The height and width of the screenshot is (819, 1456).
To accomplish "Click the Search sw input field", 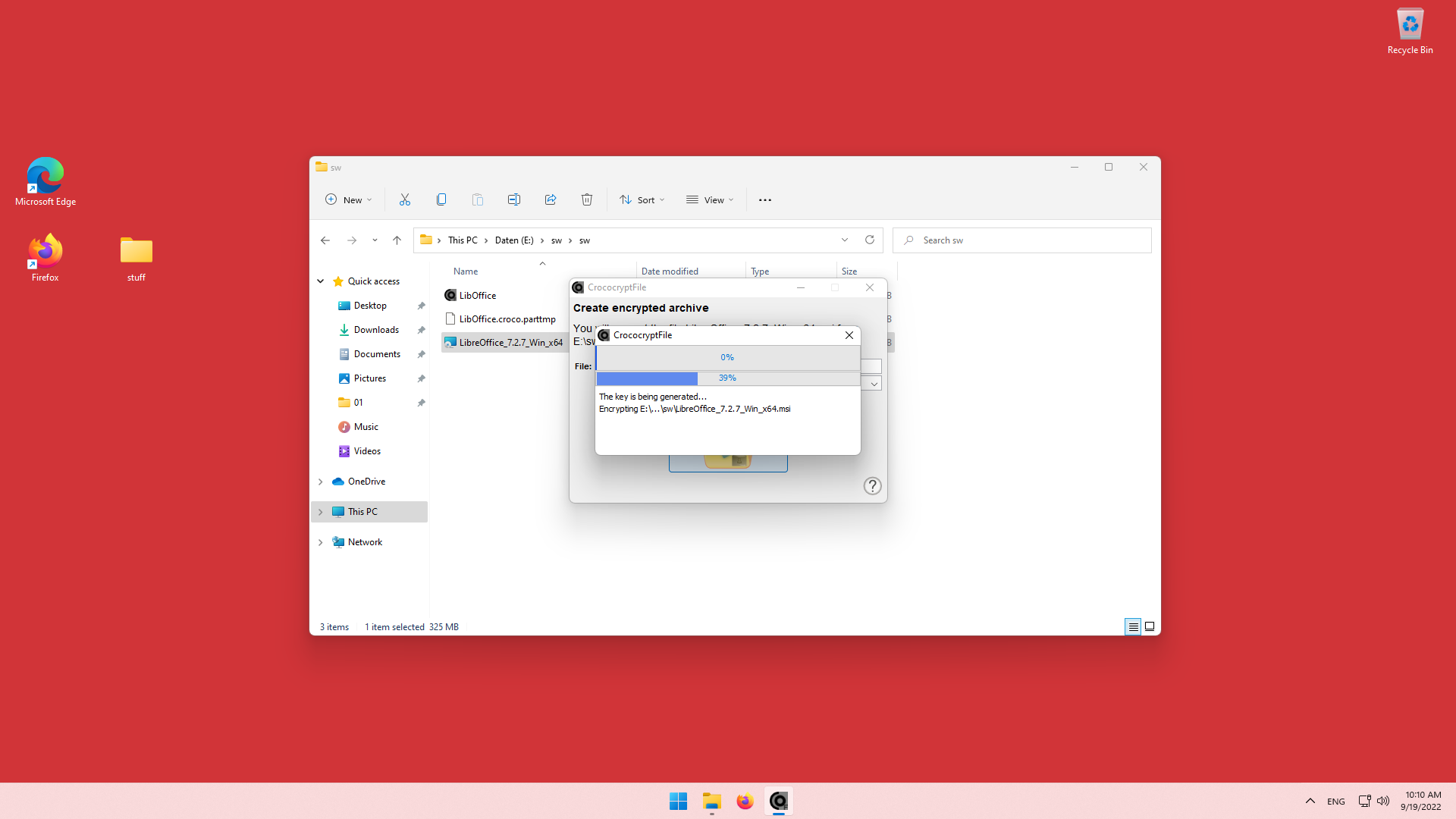I will [1022, 240].
